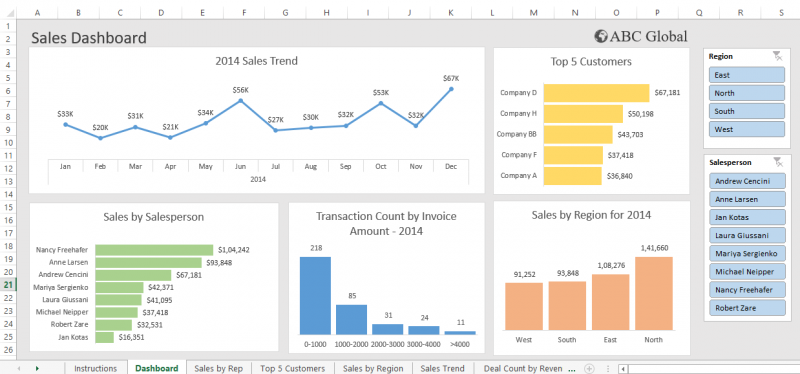Add a new sheet with plus icon
The height and width of the screenshot is (374, 800).
tap(589, 368)
